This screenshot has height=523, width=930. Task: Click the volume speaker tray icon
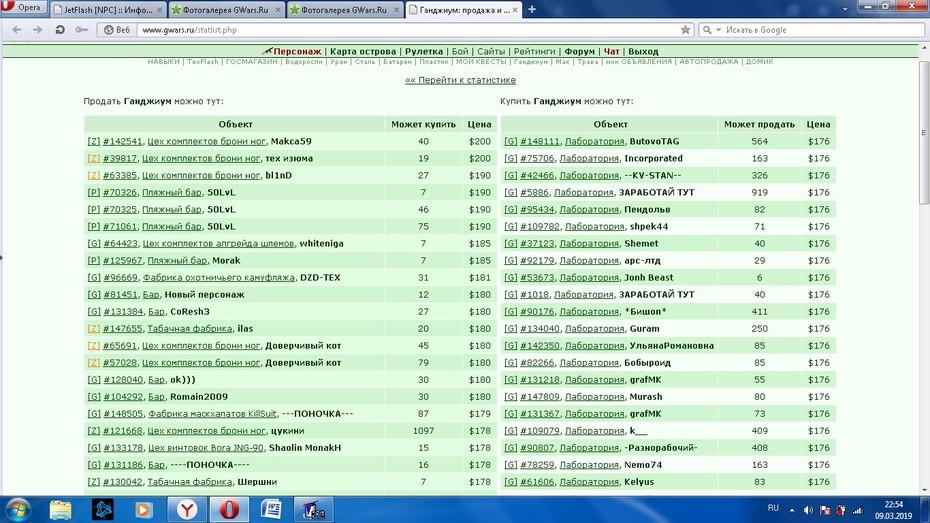pyautogui.click(x=808, y=510)
